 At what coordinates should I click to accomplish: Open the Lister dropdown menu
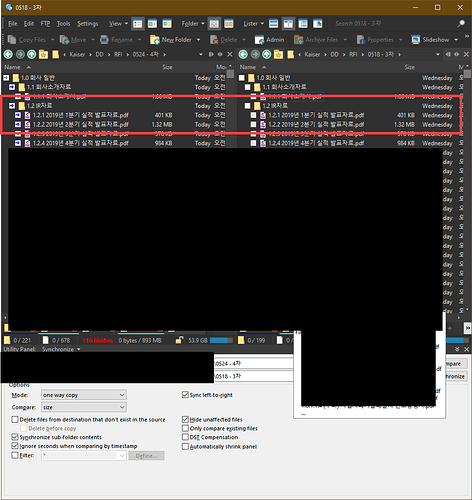[253, 24]
